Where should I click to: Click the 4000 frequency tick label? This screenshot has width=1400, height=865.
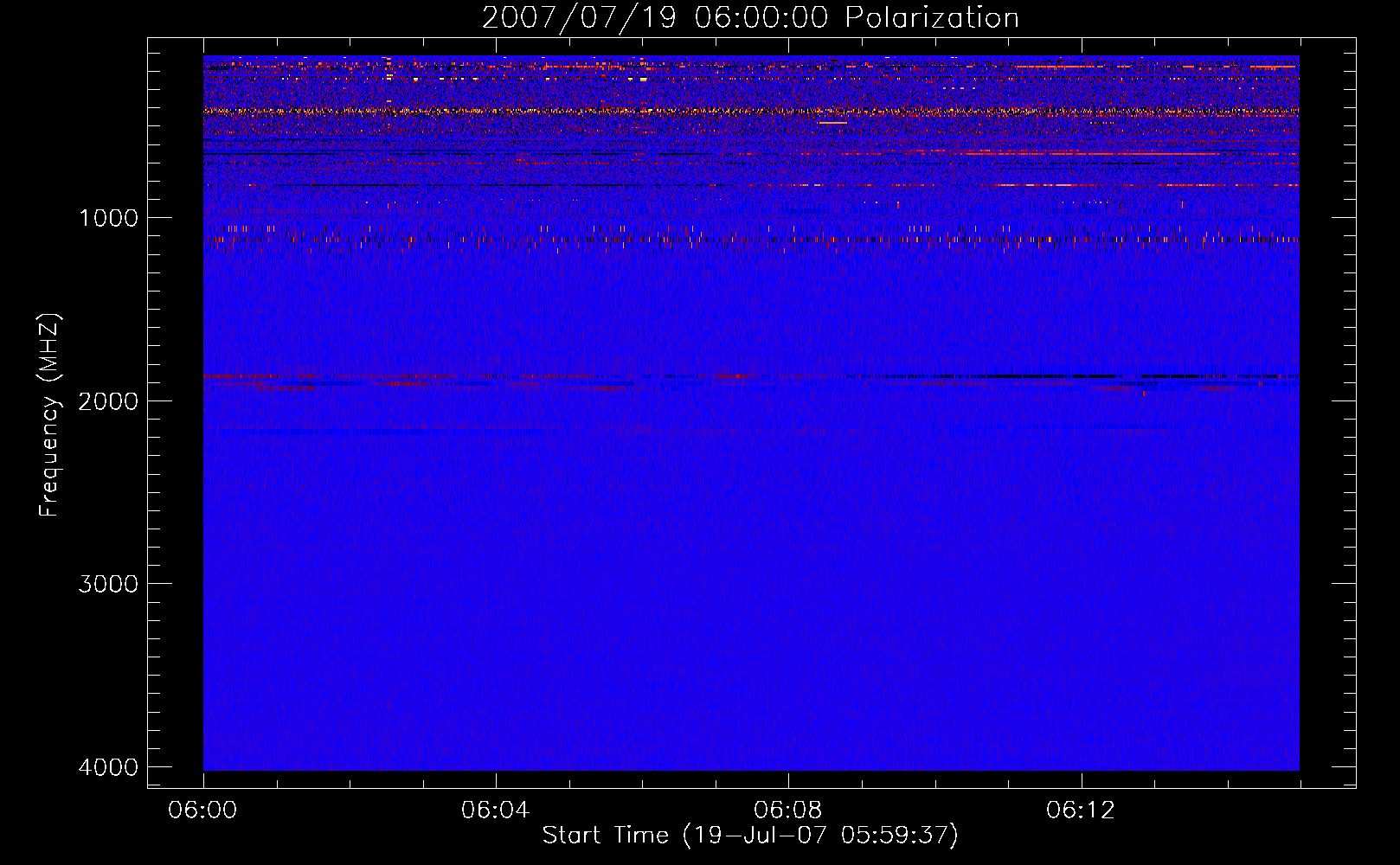[108, 767]
